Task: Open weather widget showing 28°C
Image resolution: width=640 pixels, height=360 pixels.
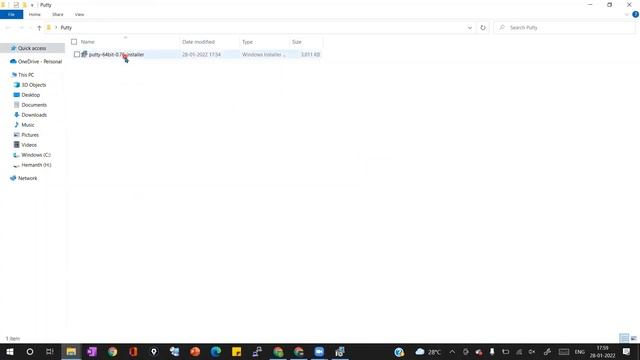Action: click(428, 351)
